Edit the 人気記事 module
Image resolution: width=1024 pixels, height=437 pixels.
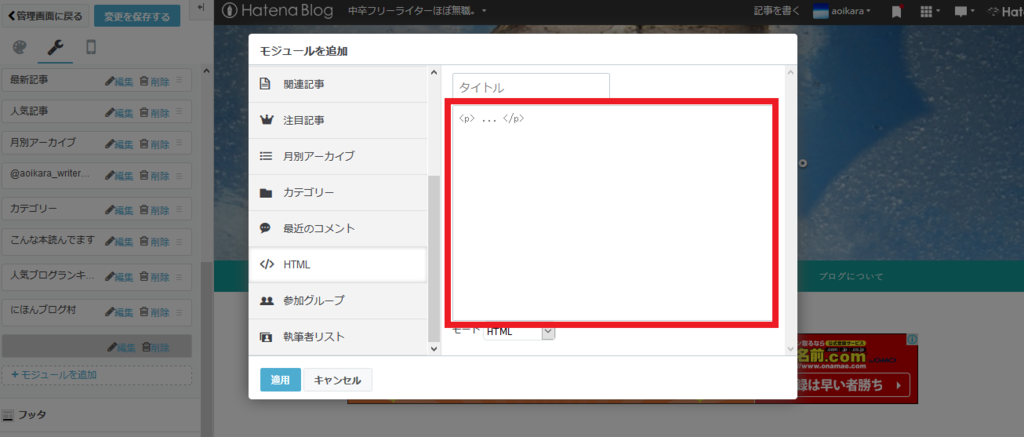coord(119,112)
